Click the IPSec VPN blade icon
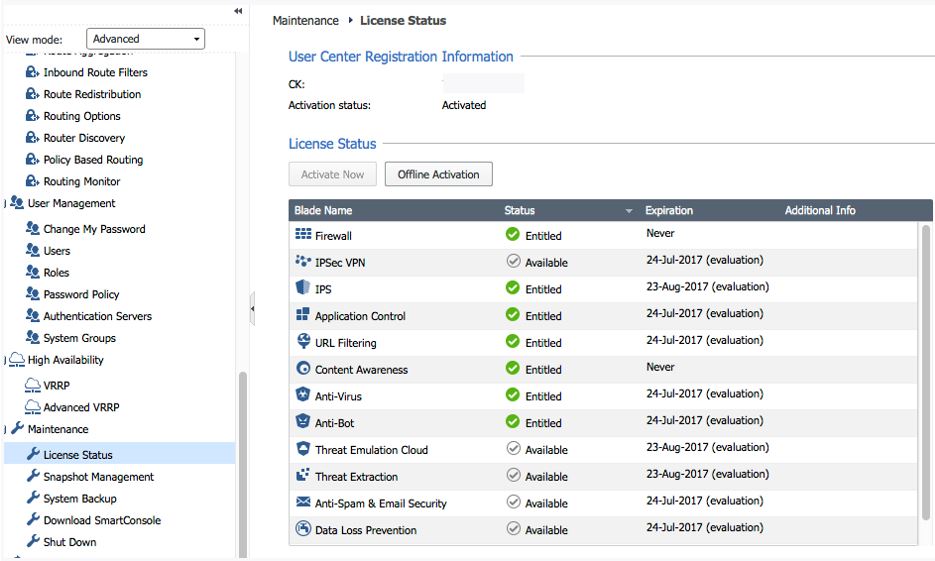The width and height of the screenshot is (935, 561). click(303, 261)
